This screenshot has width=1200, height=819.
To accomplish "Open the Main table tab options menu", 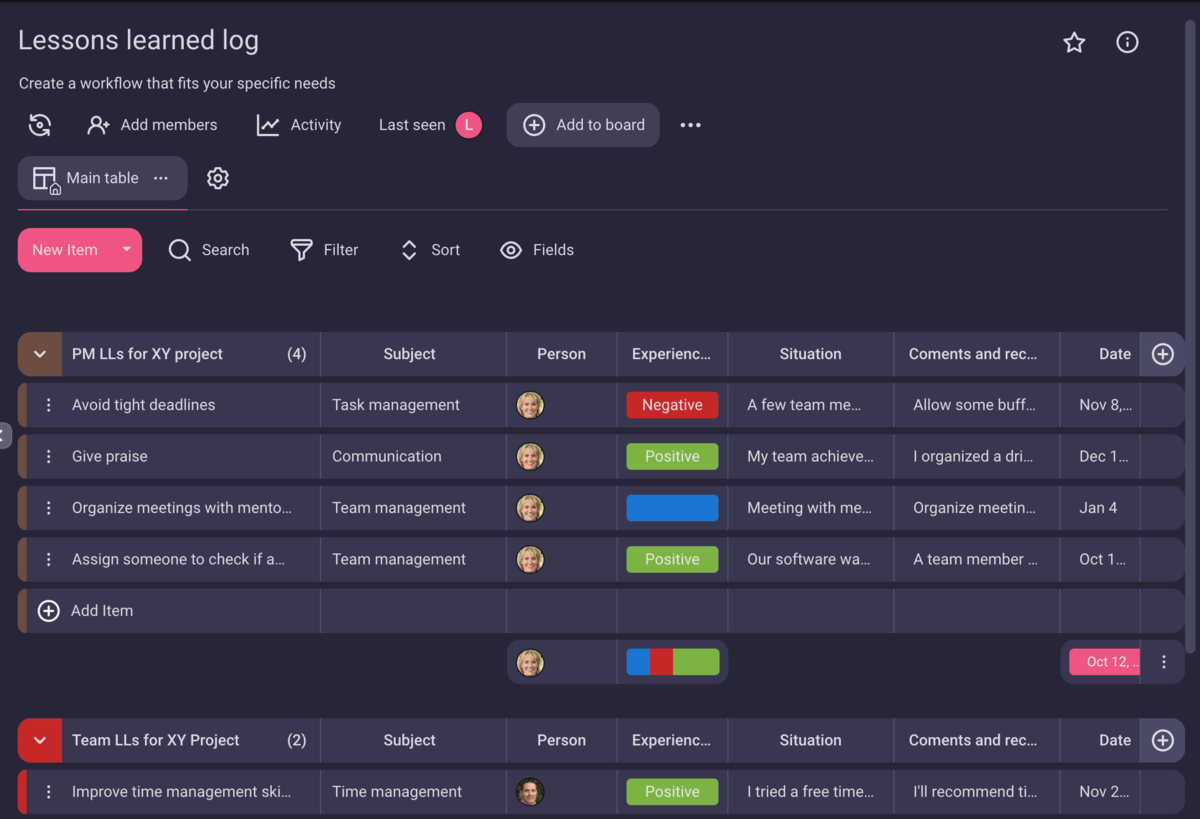I will [161, 177].
